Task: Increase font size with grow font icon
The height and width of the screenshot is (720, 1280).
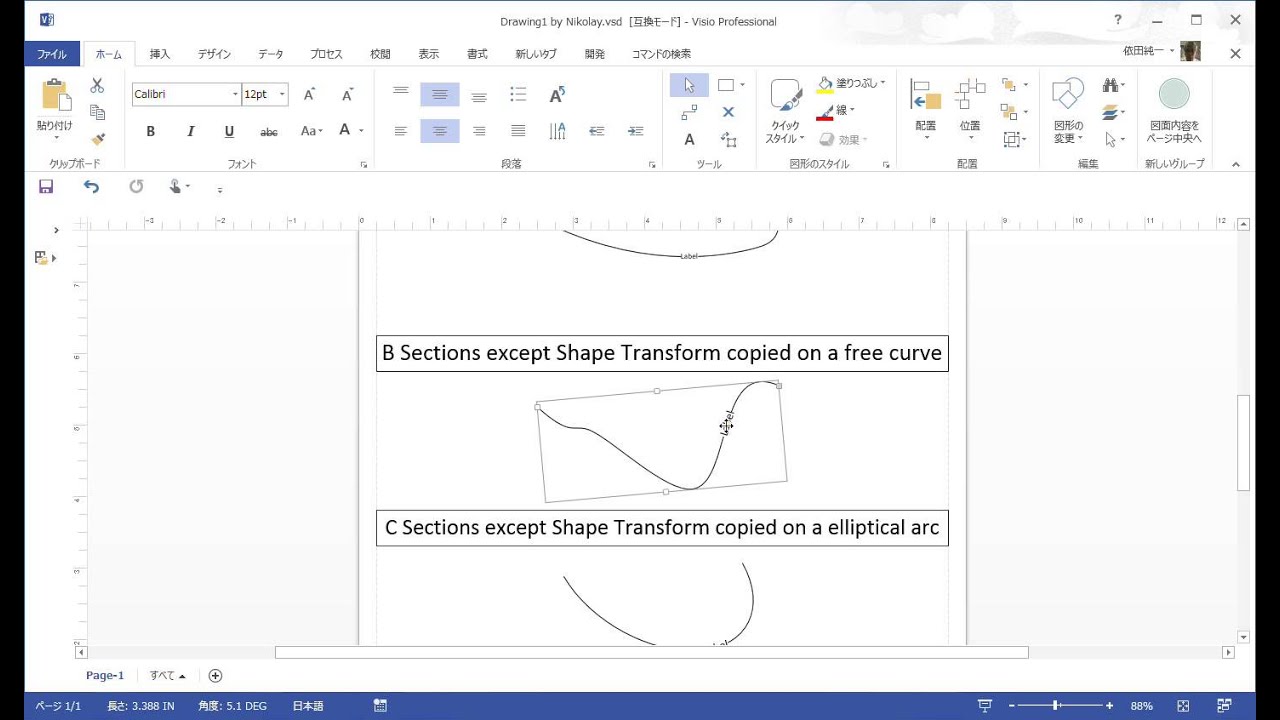Action: click(309, 95)
